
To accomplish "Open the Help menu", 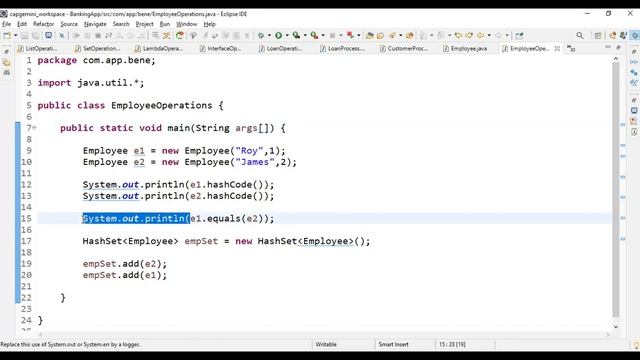I will click(x=209, y=24).
